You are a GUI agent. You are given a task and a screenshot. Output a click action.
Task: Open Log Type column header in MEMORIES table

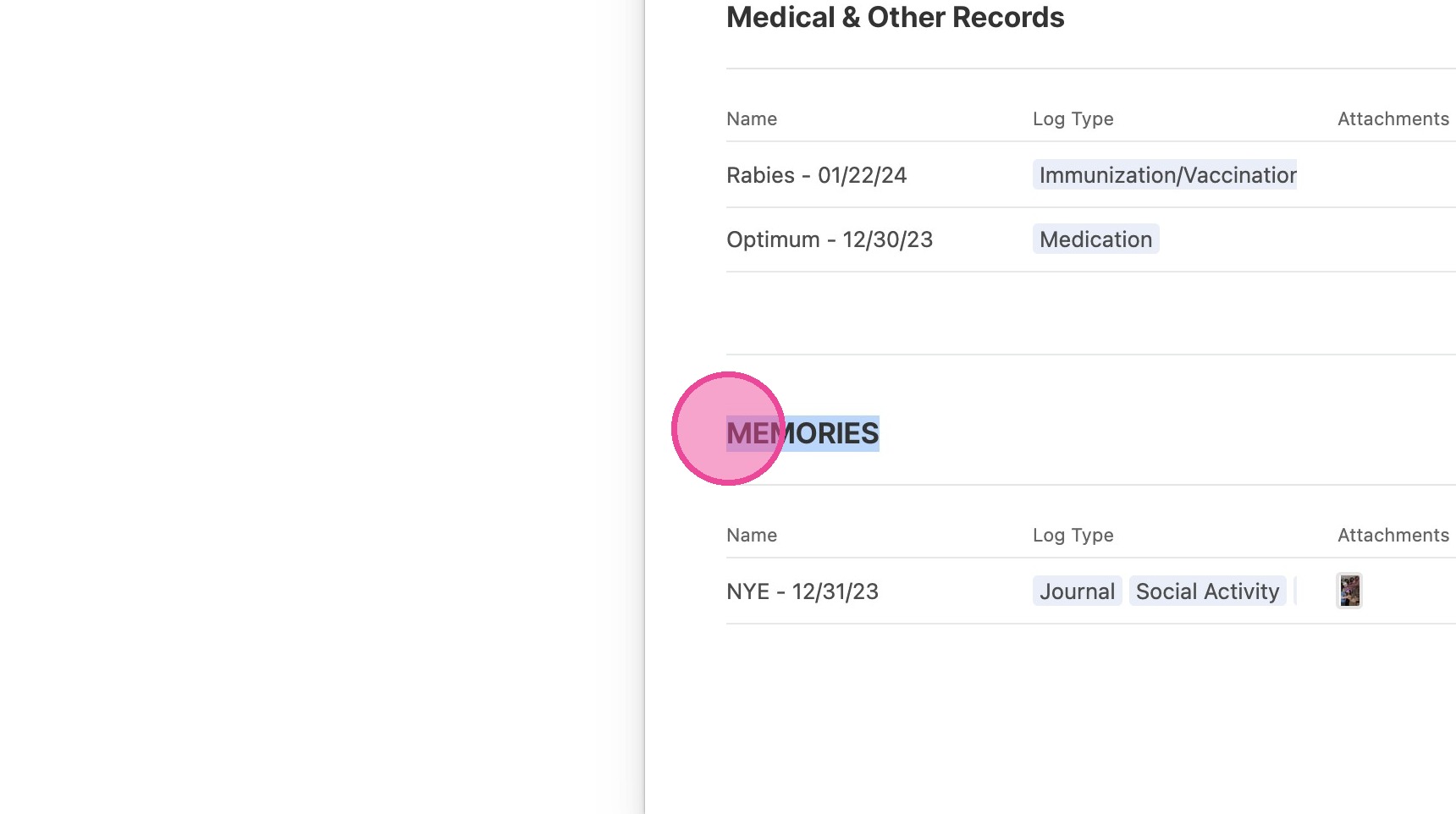pos(1073,536)
